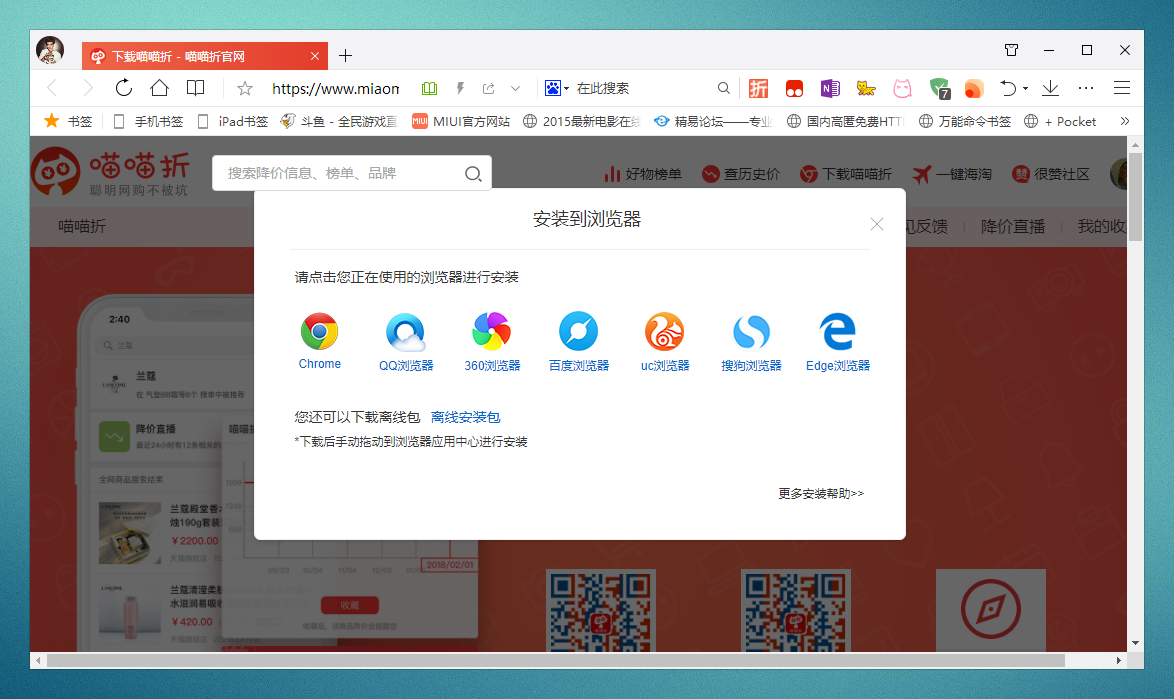
Task: Select QQ浏览器 install option
Action: 406,342
